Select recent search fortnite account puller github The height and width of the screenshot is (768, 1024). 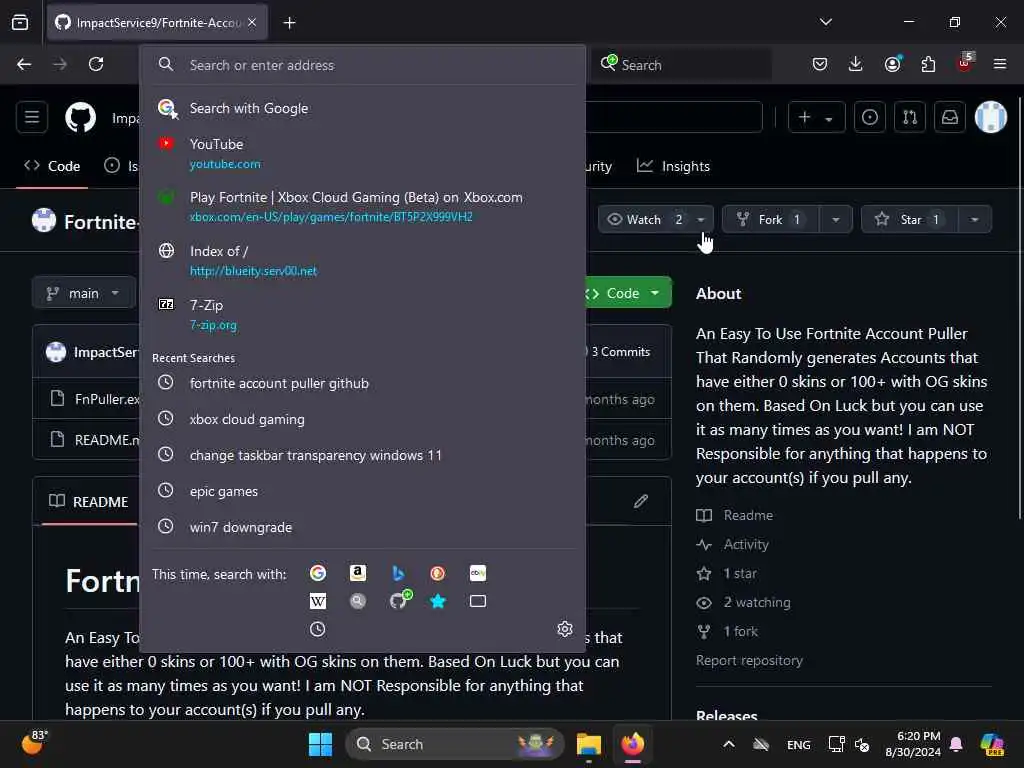click(363, 383)
